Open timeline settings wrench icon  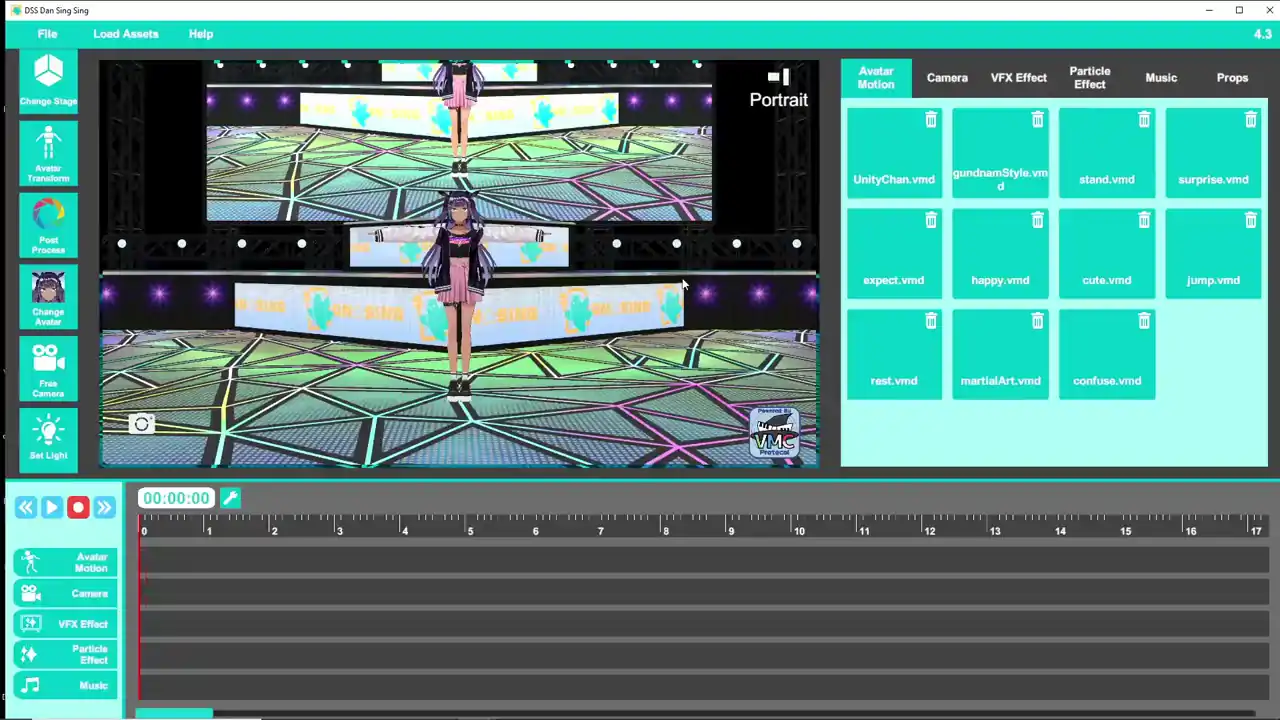click(x=230, y=498)
